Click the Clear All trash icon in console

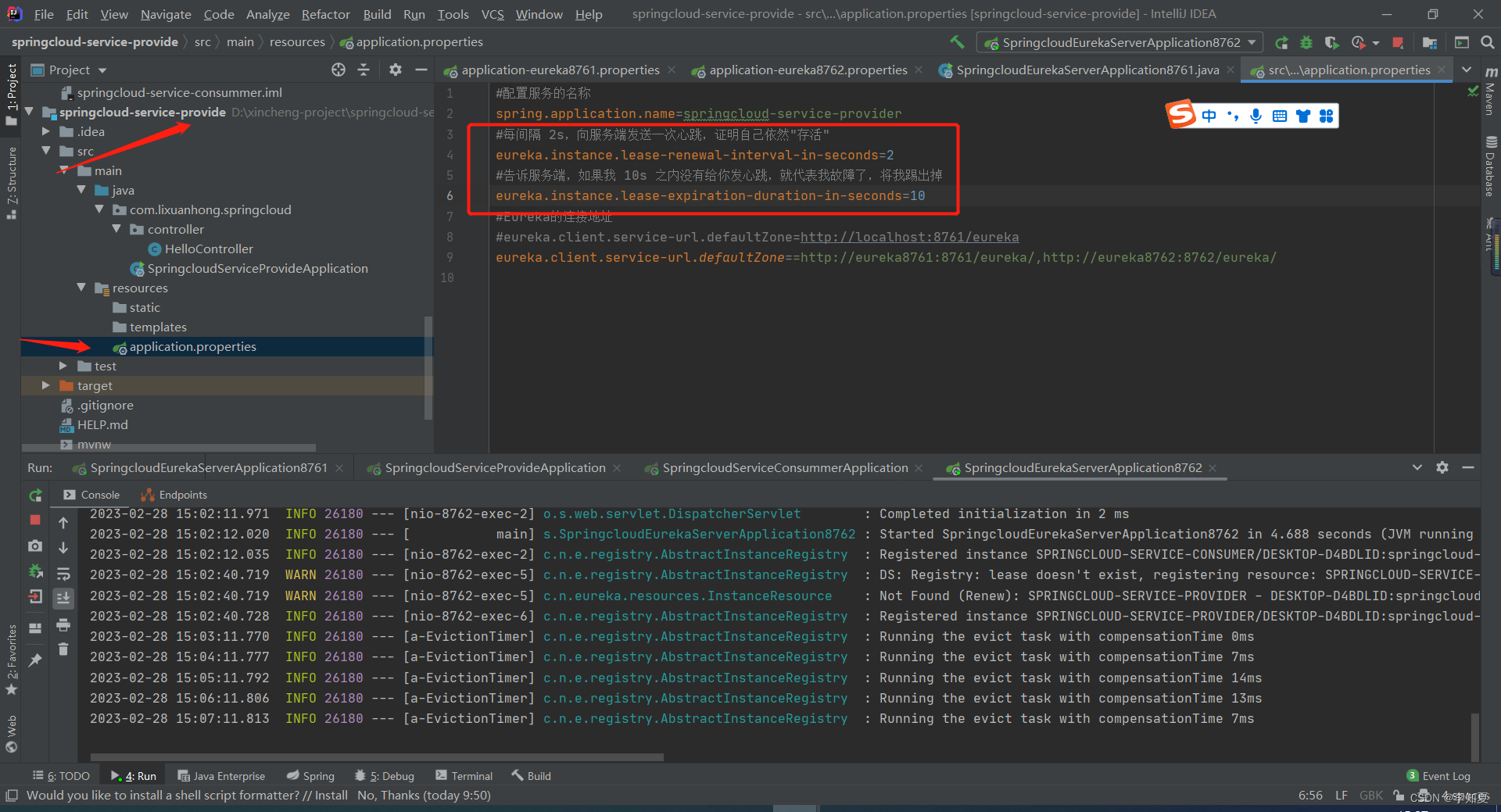(63, 649)
